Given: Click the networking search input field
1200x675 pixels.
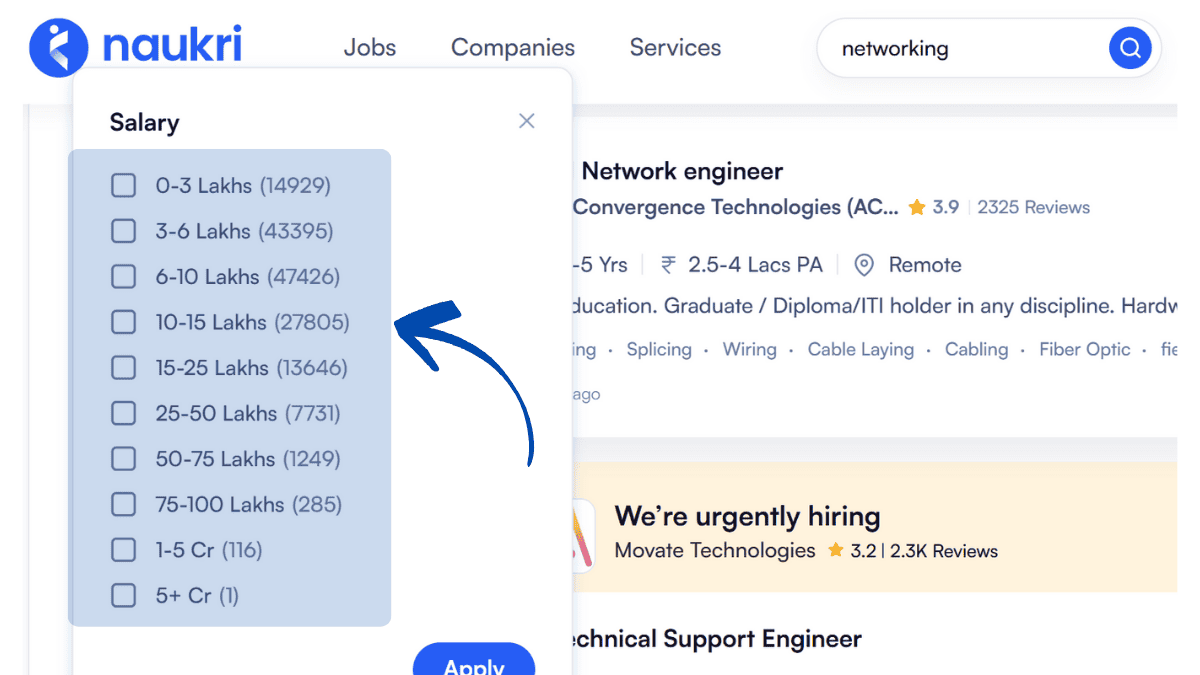Looking at the screenshot, I should pos(960,48).
